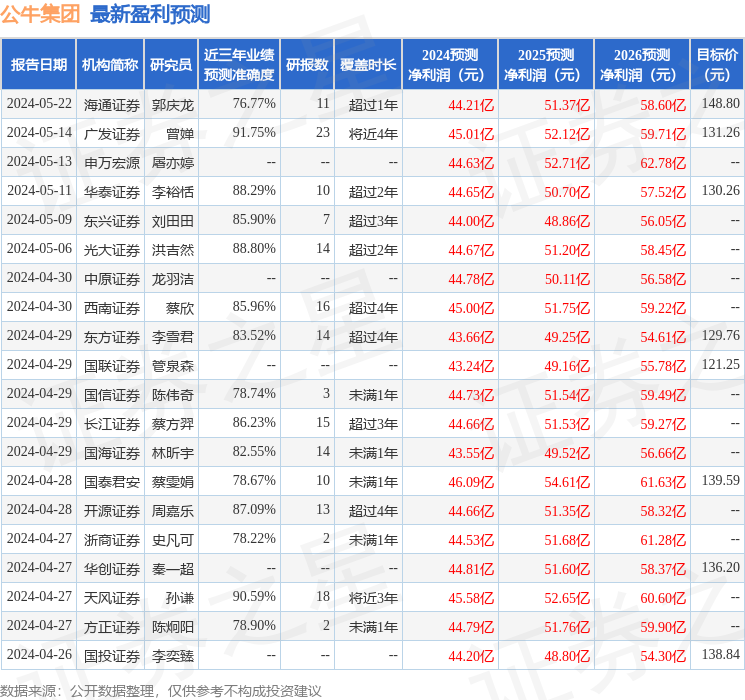Click the 最新盈利预测 heading

[150, 14]
